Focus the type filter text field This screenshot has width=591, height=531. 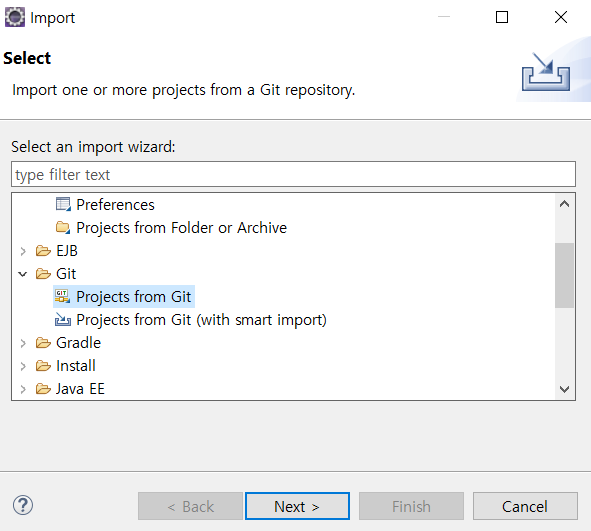point(293,174)
